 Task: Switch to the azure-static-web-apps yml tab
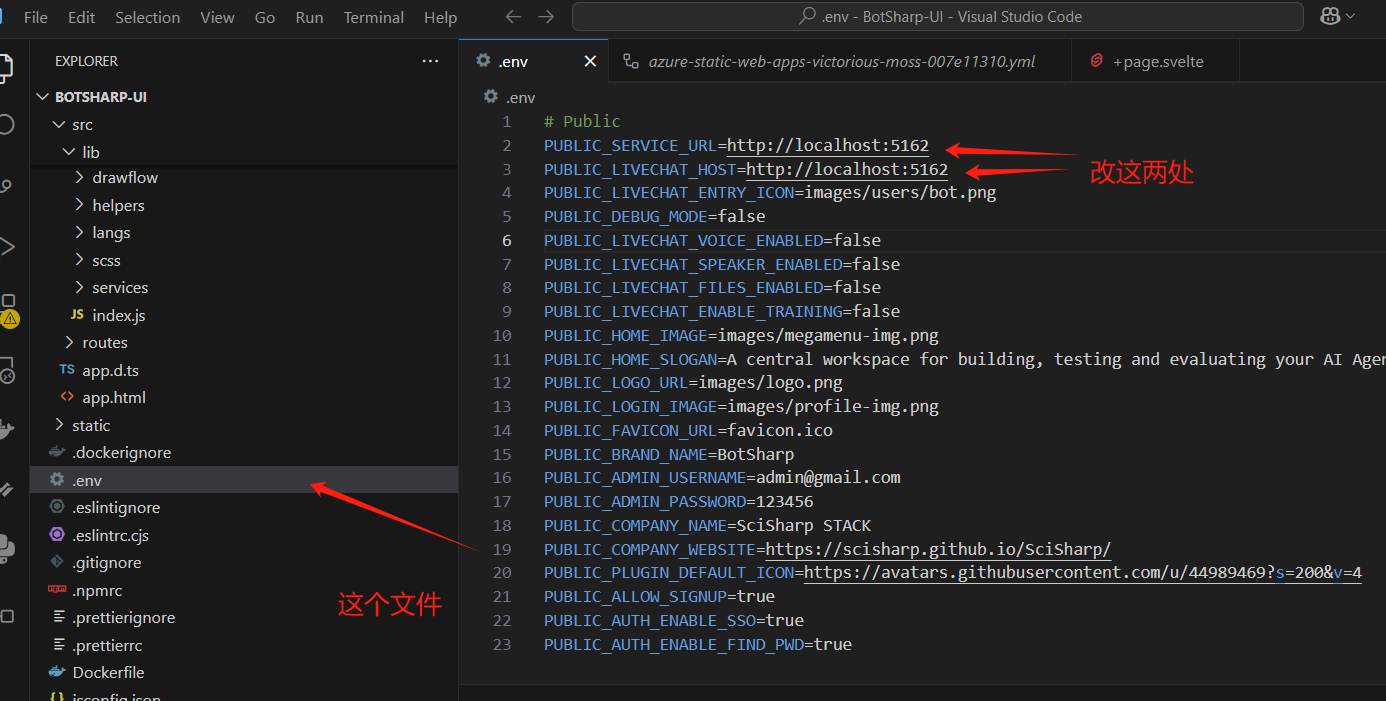(841, 62)
